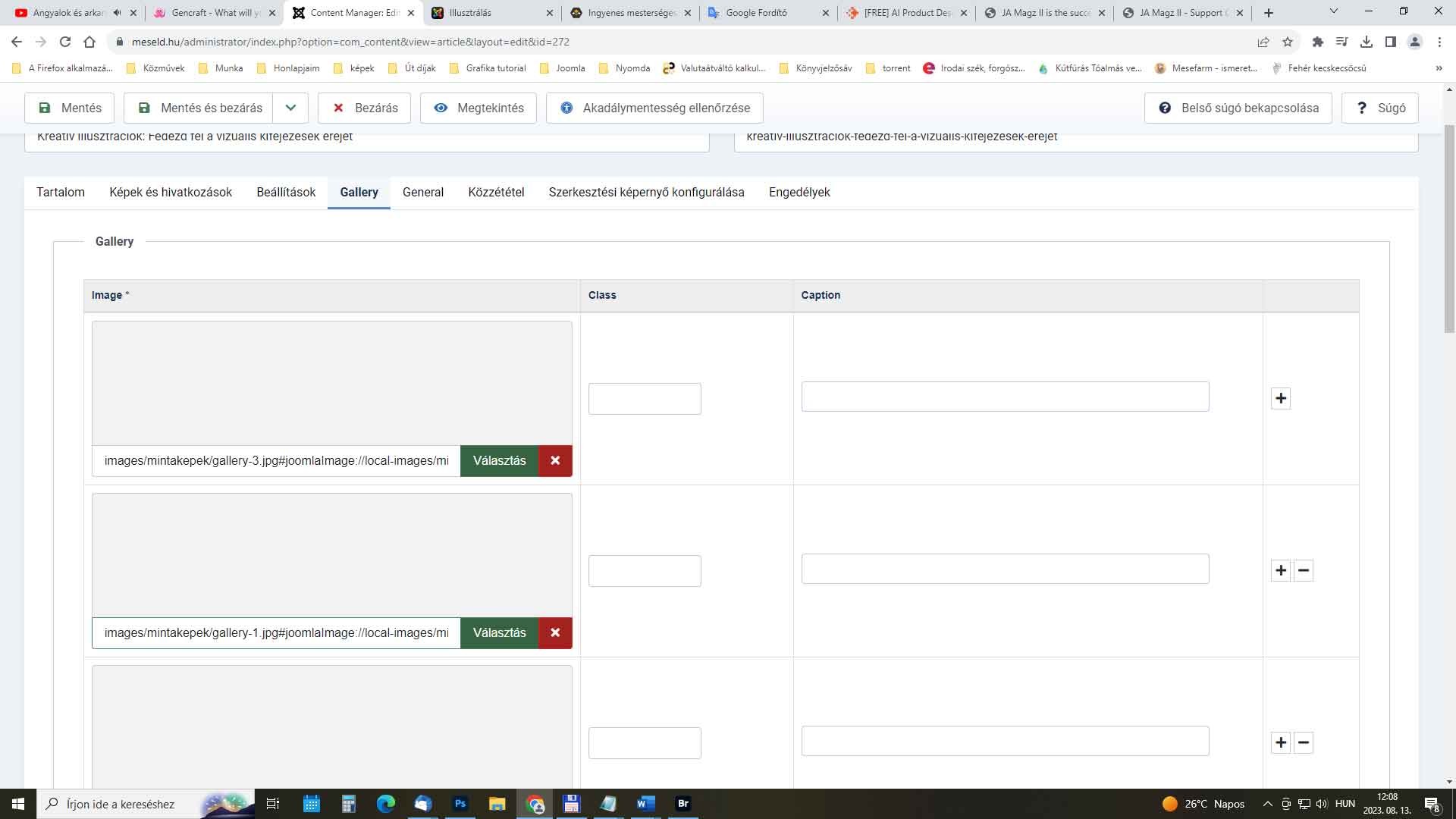Add a gallery row after the third image

coord(1281,742)
